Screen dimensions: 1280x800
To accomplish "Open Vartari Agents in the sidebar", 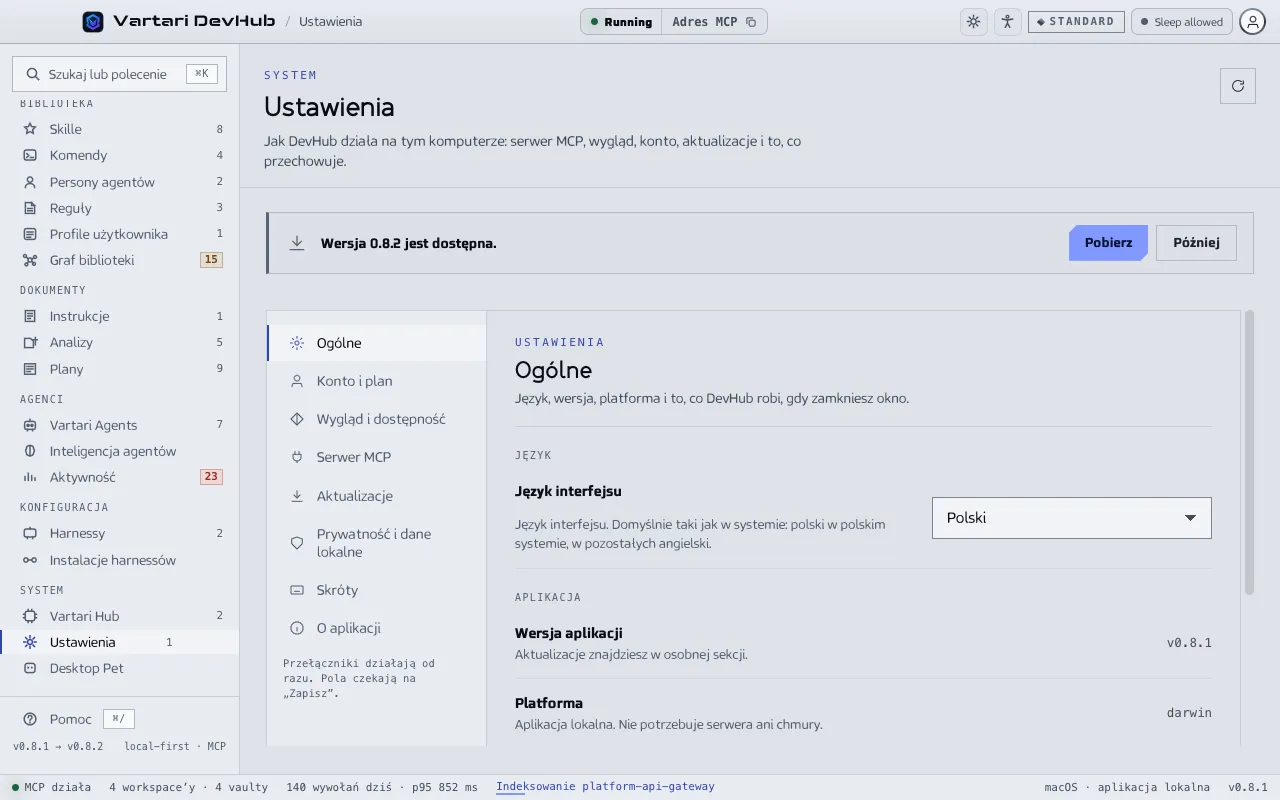I will 120,425.
